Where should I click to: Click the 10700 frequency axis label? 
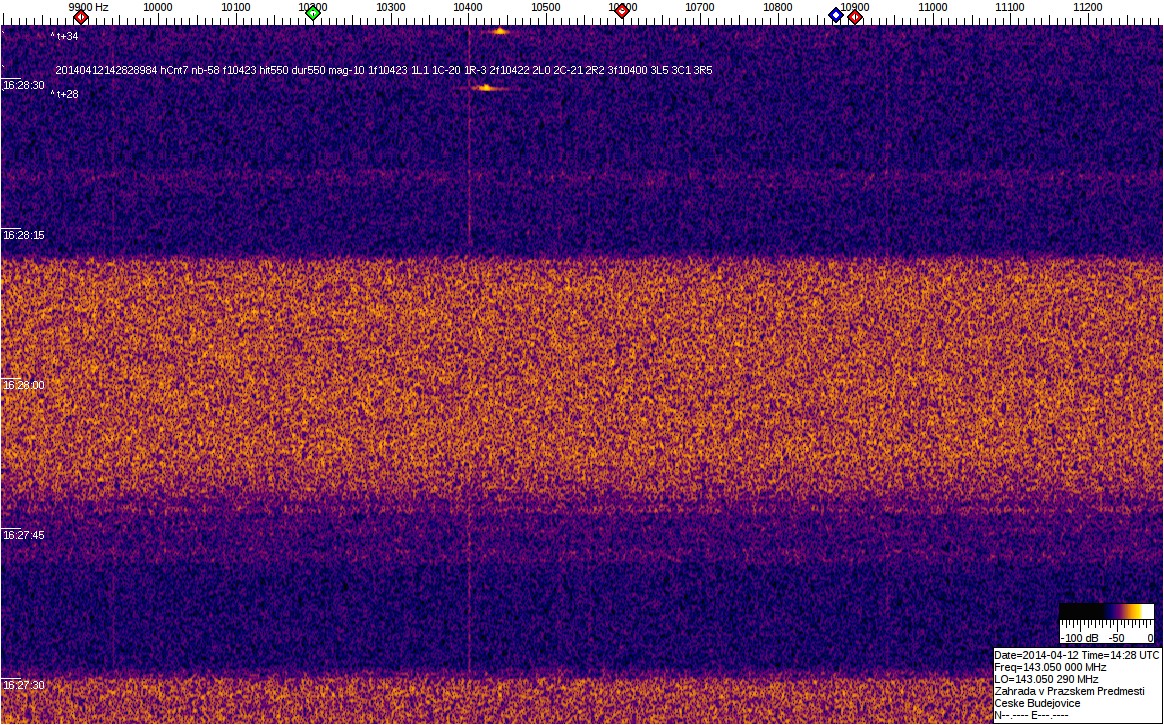point(700,7)
